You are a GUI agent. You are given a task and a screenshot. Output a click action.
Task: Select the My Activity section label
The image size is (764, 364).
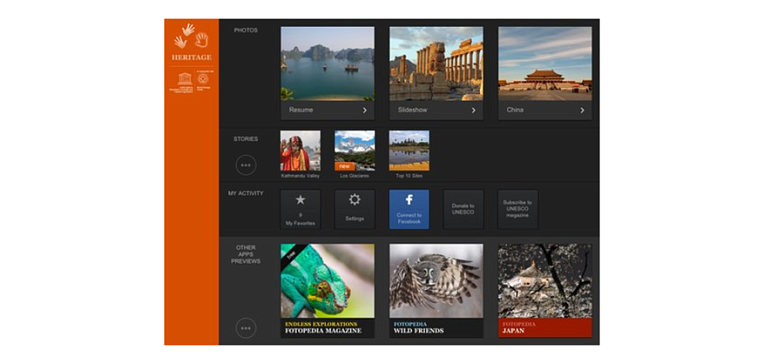246,193
